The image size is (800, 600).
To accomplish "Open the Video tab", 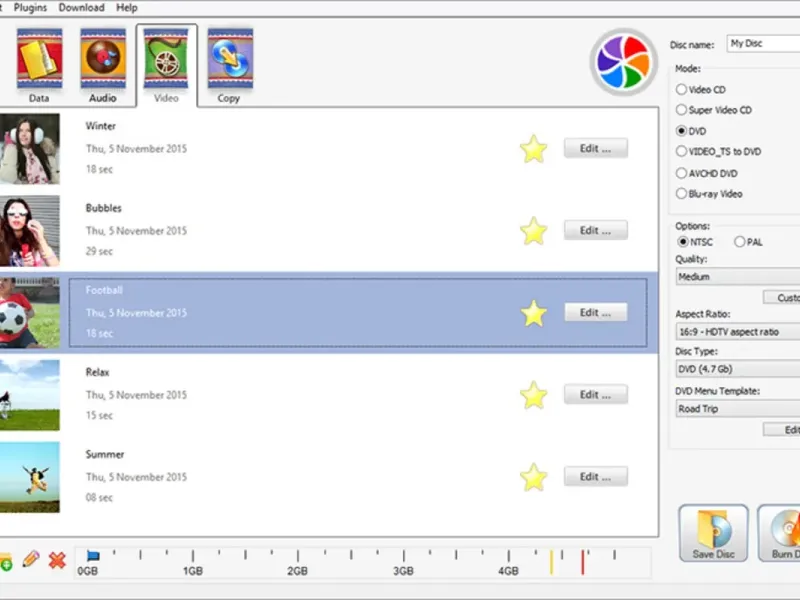I will coord(166,65).
